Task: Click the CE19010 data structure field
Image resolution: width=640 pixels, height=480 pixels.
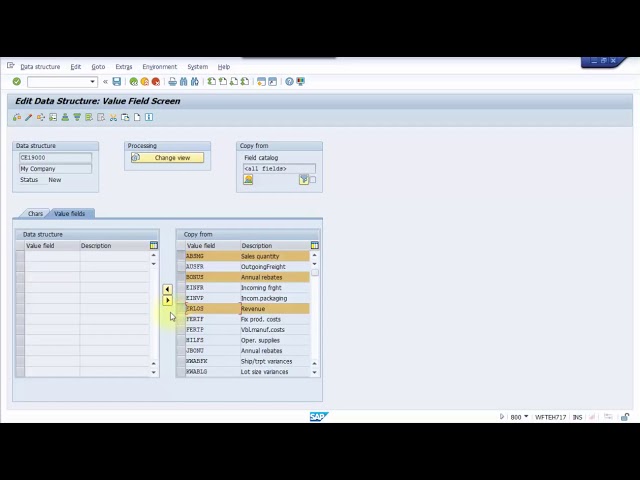Action: click(56, 158)
